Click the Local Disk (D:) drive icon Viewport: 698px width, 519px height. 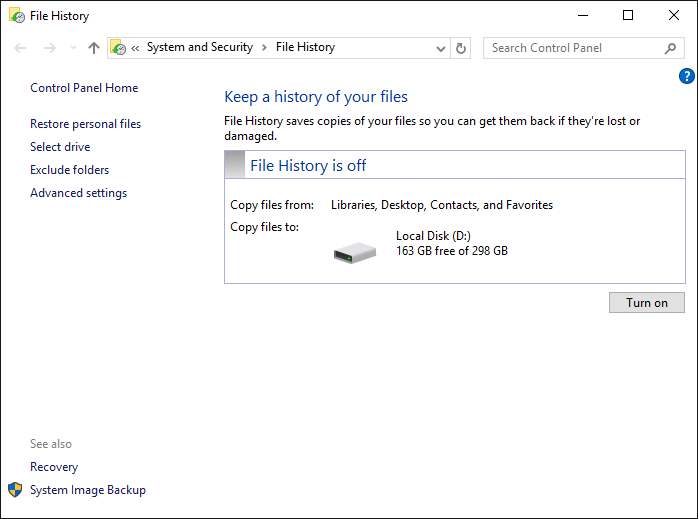[x=355, y=253]
